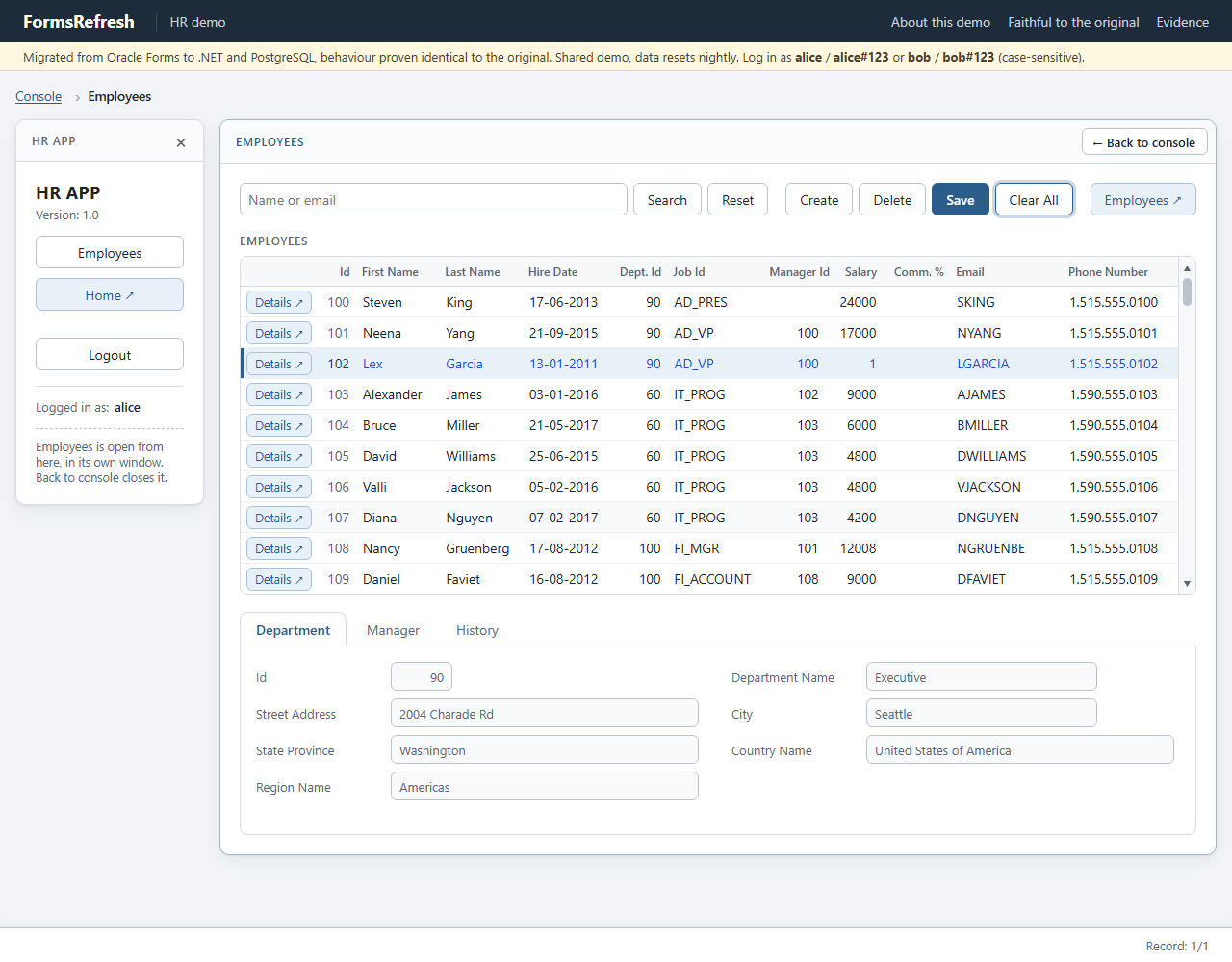Screen dimensions: 1232x962
Task: Open About this demo in top navigation
Action: (940, 22)
